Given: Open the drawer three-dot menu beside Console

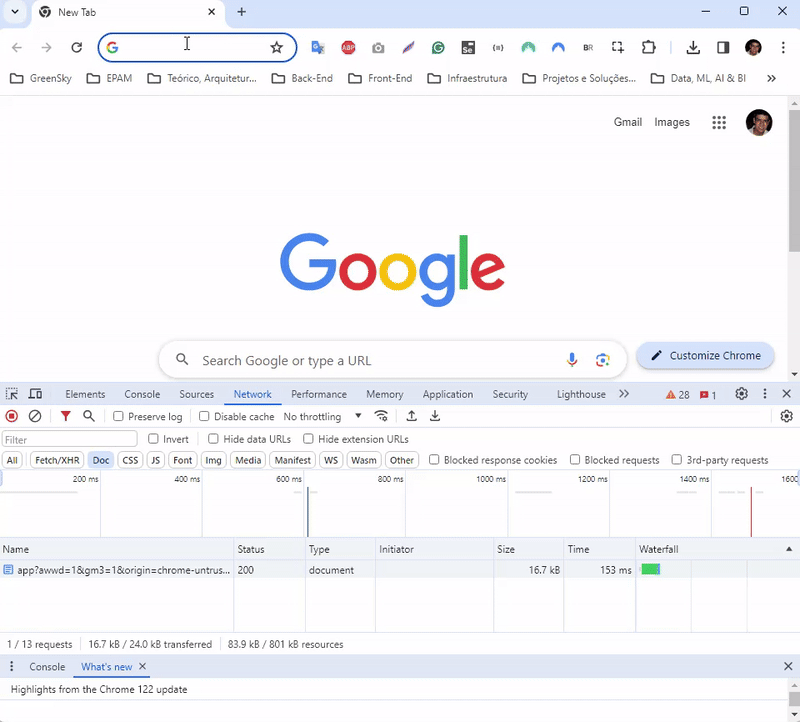Looking at the screenshot, I should [x=12, y=666].
